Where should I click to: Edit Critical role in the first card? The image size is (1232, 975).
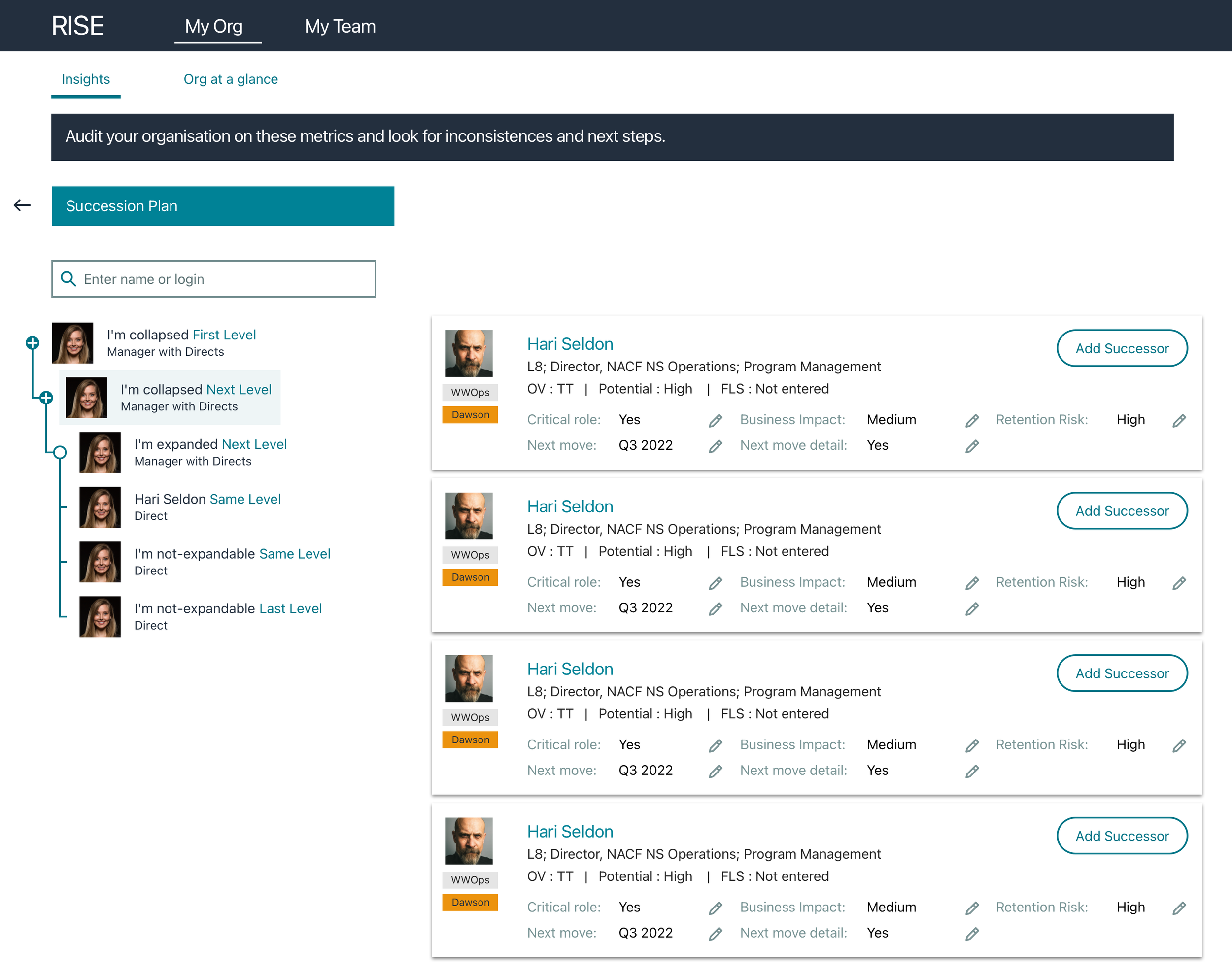coord(716,421)
